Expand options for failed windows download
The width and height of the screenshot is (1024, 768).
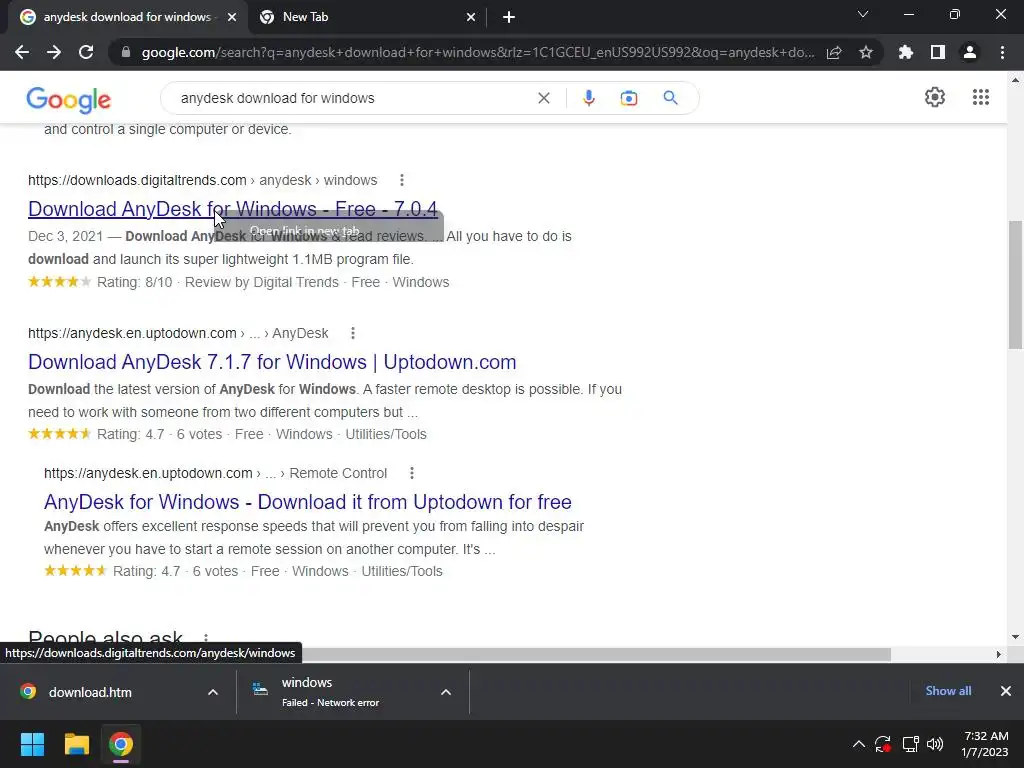pyautogui.click(x=446, y=692)
